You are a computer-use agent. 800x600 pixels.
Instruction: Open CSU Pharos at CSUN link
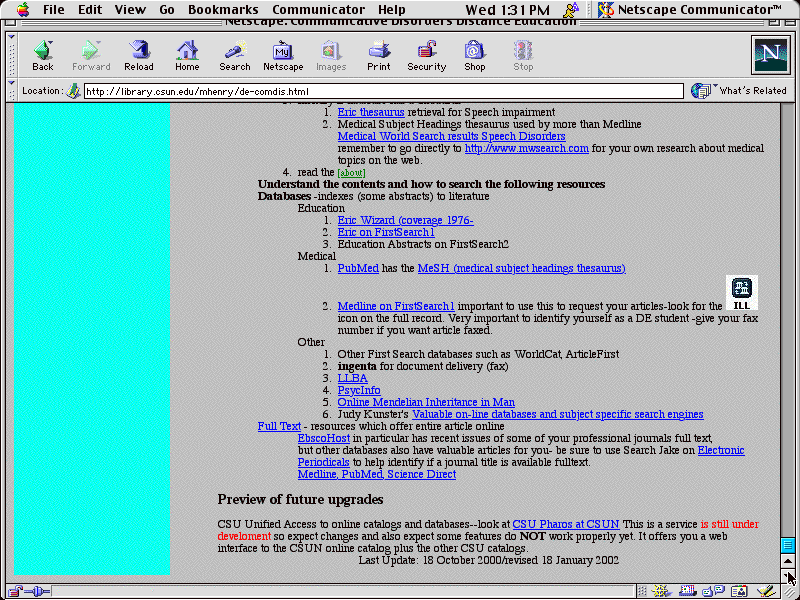point(566,524)
